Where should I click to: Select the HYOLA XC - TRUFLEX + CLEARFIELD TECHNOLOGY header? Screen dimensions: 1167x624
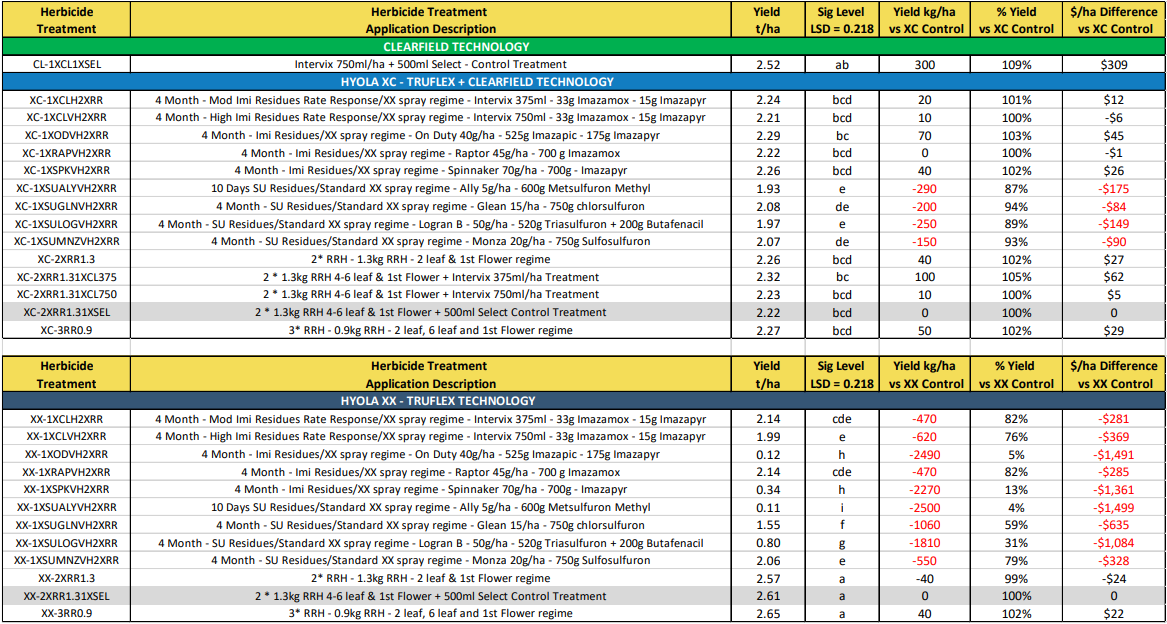[x=584, y=81]
